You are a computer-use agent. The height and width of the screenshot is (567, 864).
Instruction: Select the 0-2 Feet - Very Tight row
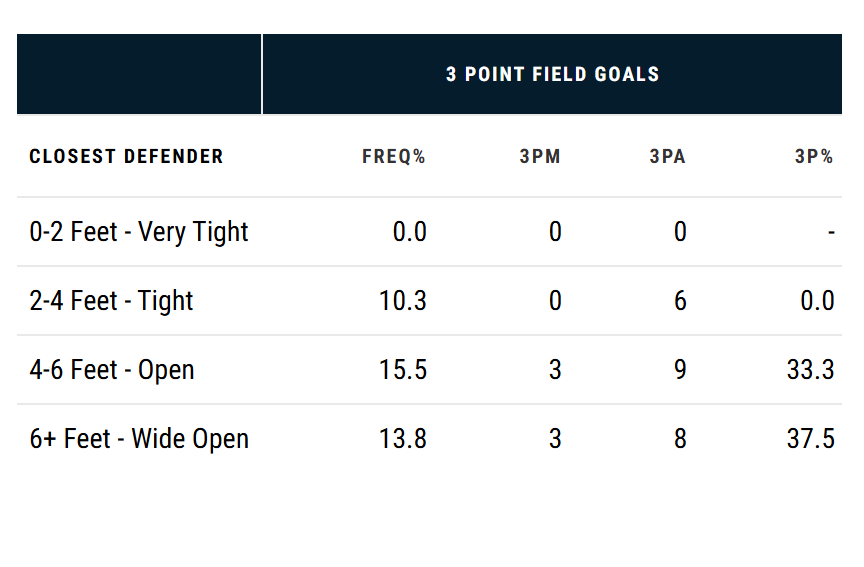coord(139,232)
